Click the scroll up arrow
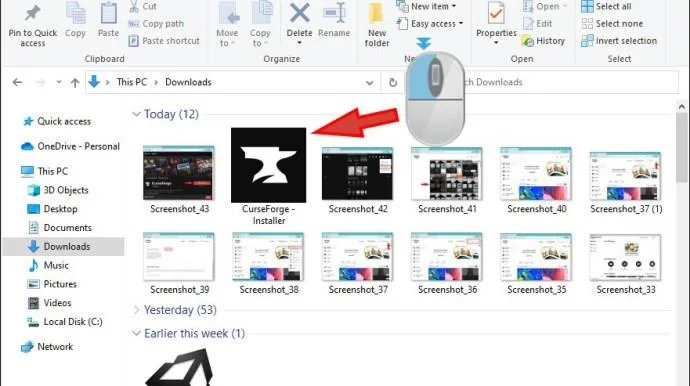Image resolution: width=690 pixels, height=386 pixels. pos(682,107)
